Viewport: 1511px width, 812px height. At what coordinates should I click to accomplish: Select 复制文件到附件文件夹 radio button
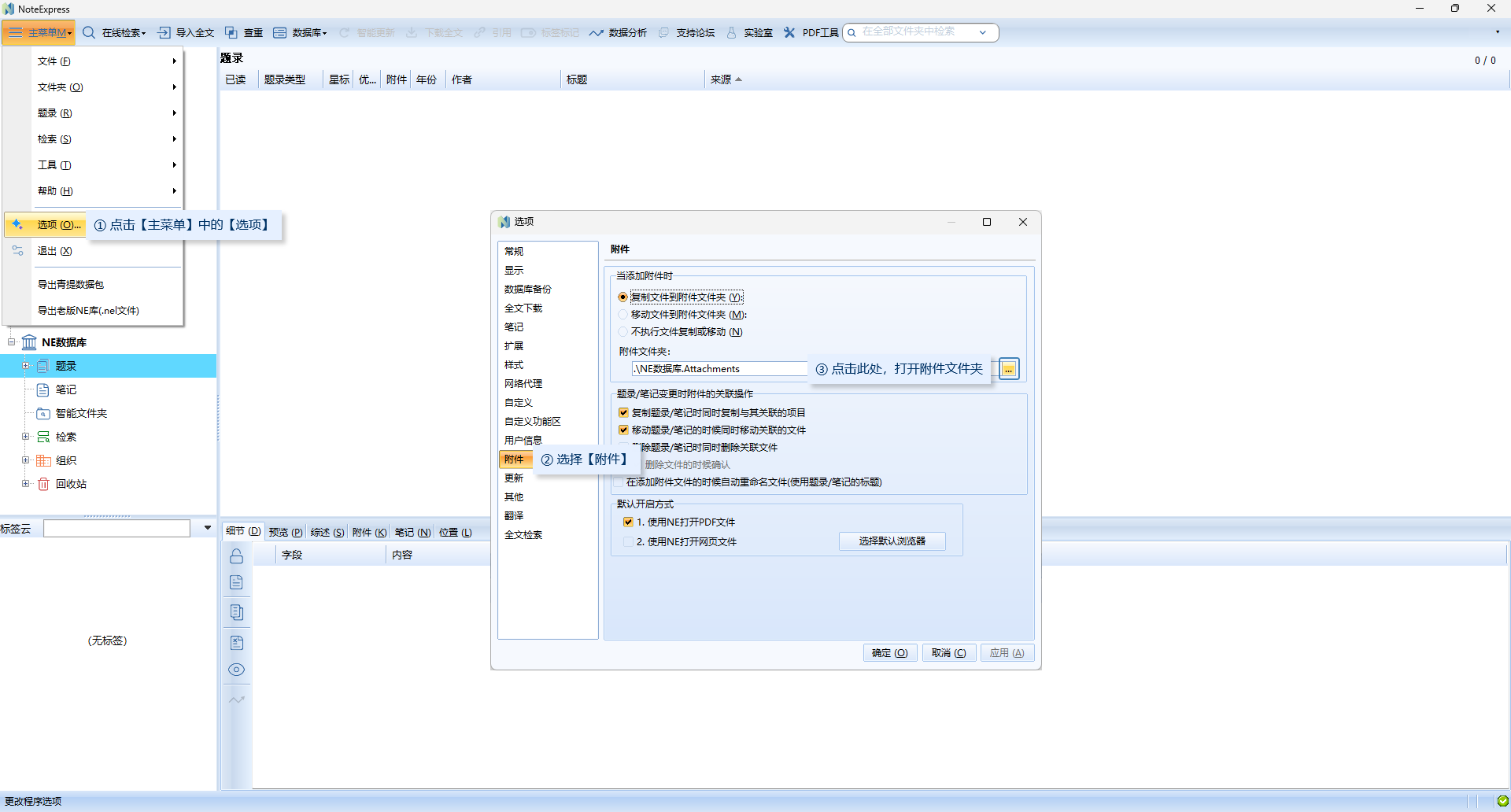pos(623,297)
